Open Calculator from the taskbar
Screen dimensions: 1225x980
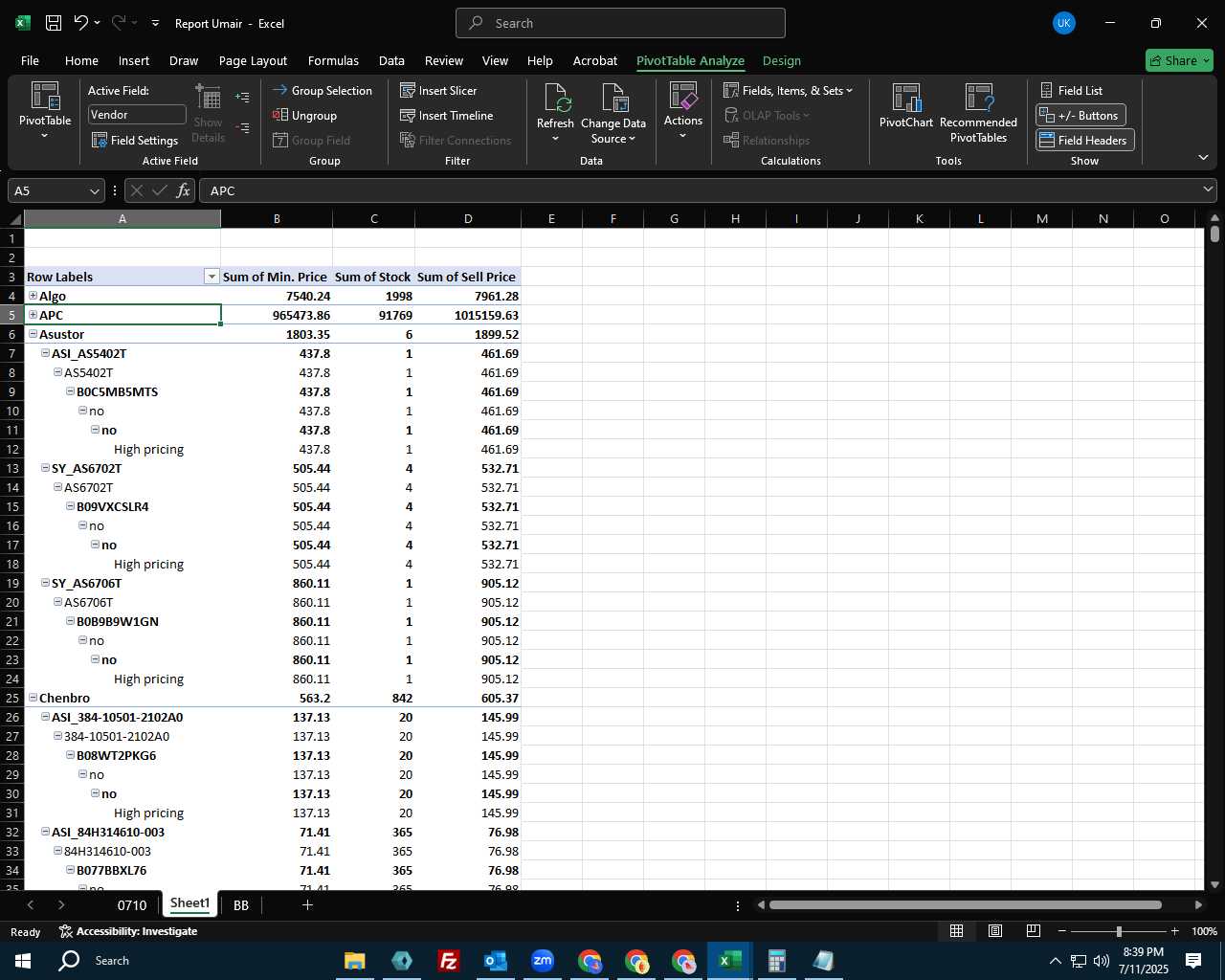click(776, 960)
